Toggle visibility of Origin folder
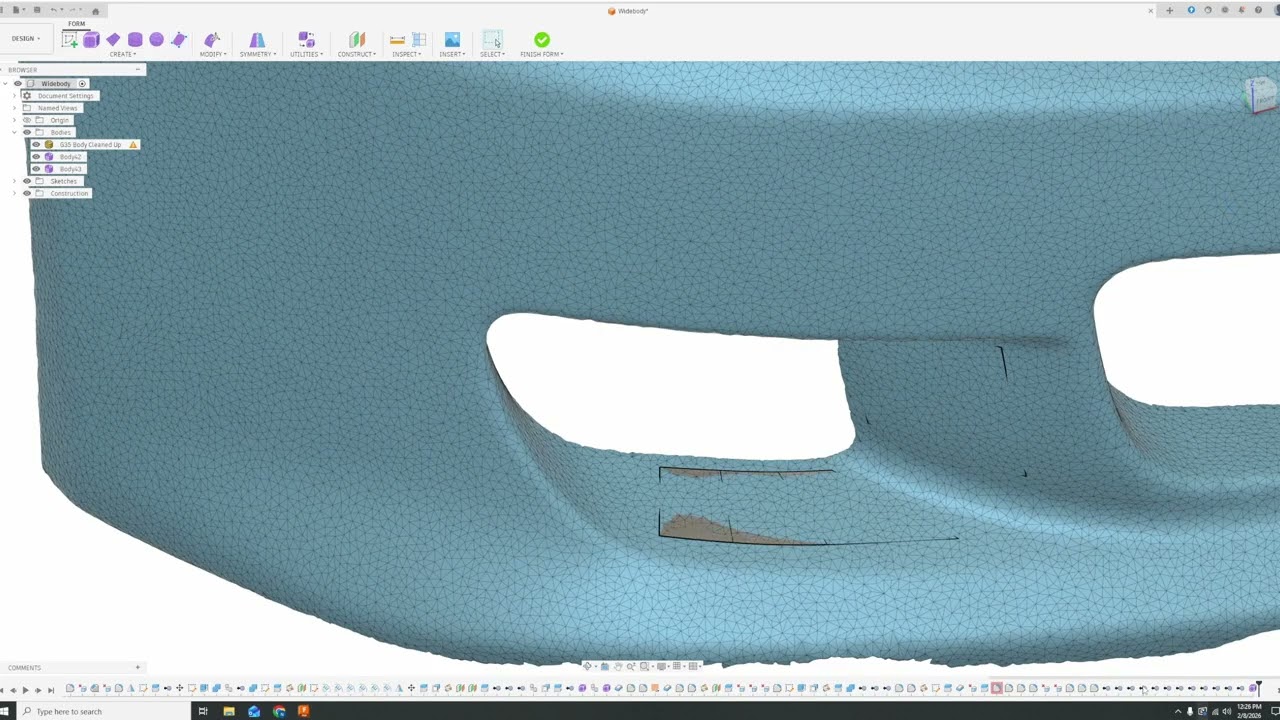The width and height of the screenshot is (1280, 720). coord(27,120)
